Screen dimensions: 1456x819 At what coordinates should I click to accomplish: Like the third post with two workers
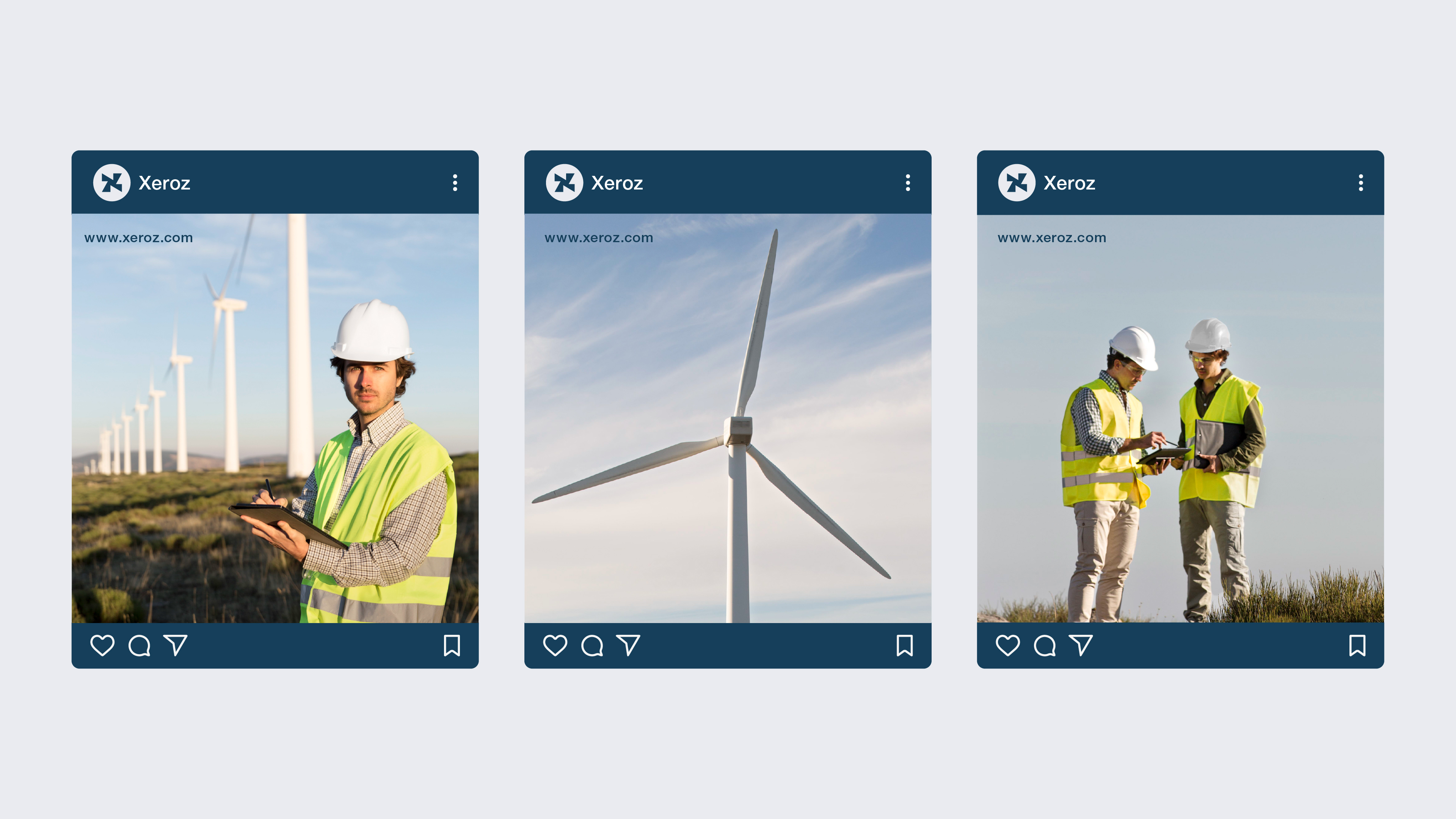point(1008,645)
